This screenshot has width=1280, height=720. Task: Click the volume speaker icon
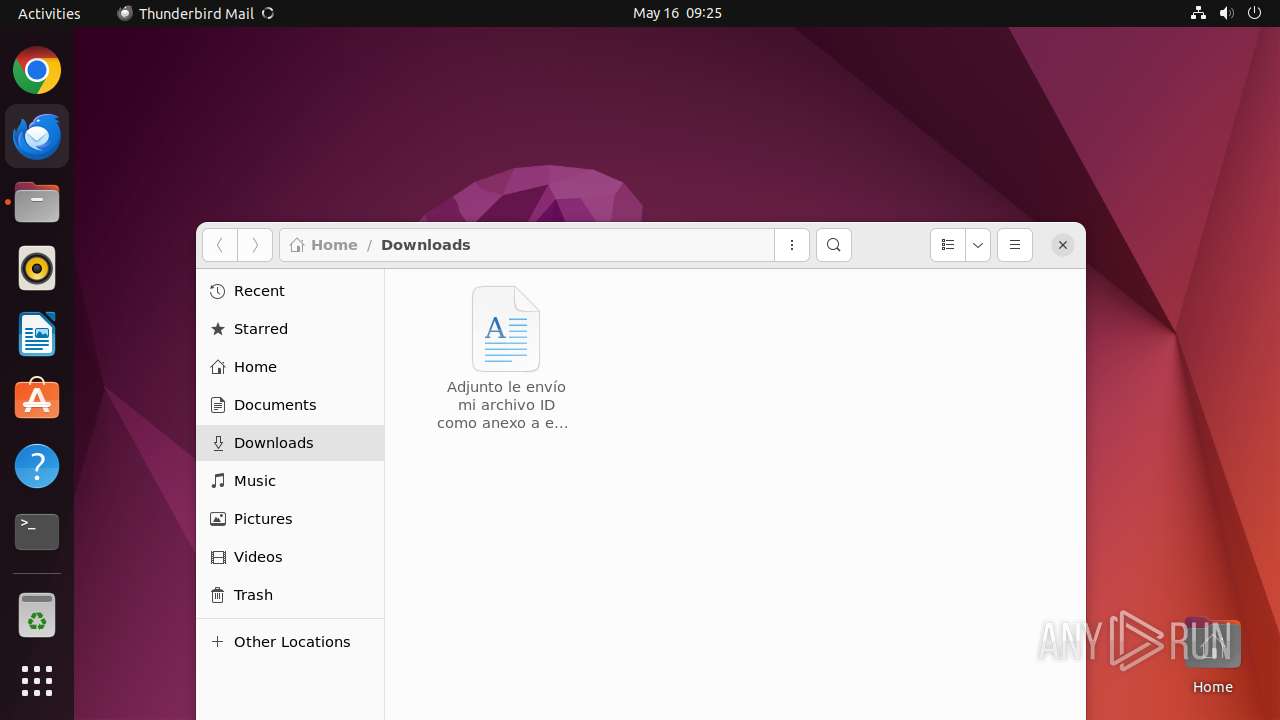[x=1227, y=13]
